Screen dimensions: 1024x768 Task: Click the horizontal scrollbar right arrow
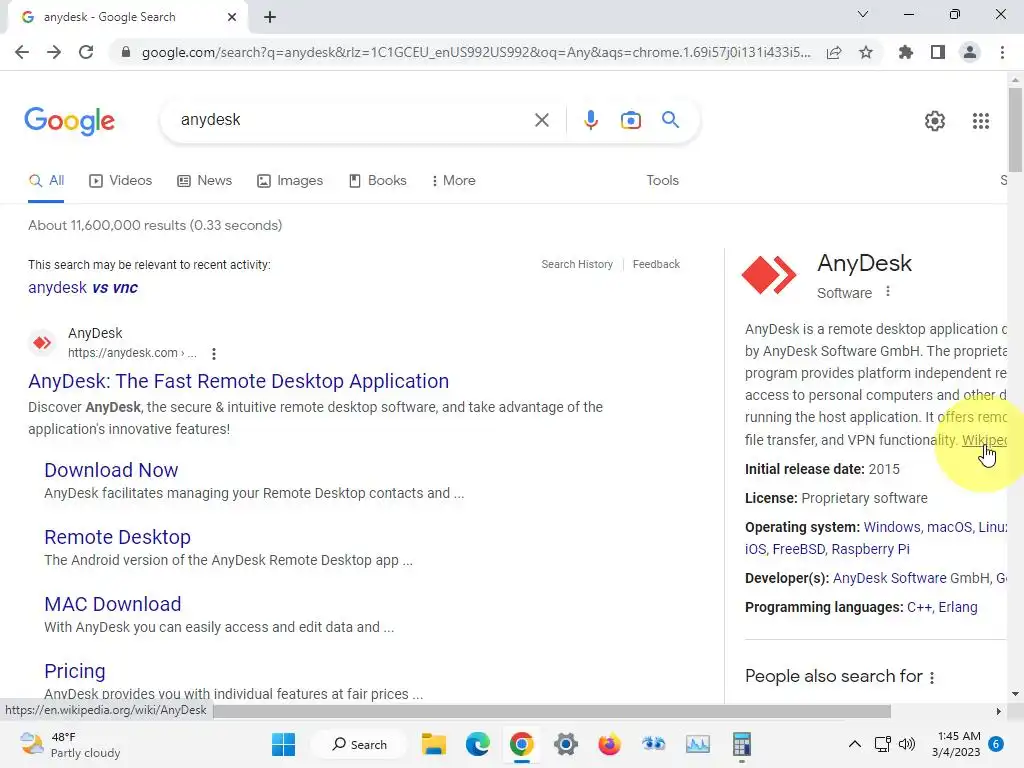(999, 711)
